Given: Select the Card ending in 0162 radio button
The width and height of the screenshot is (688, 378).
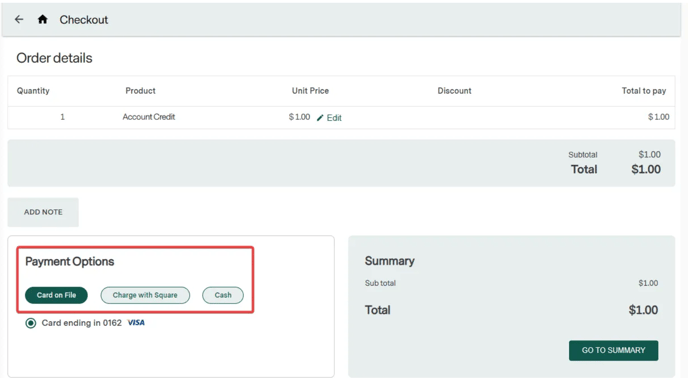Looking at the screenshot, I should (x=31, y=323).
